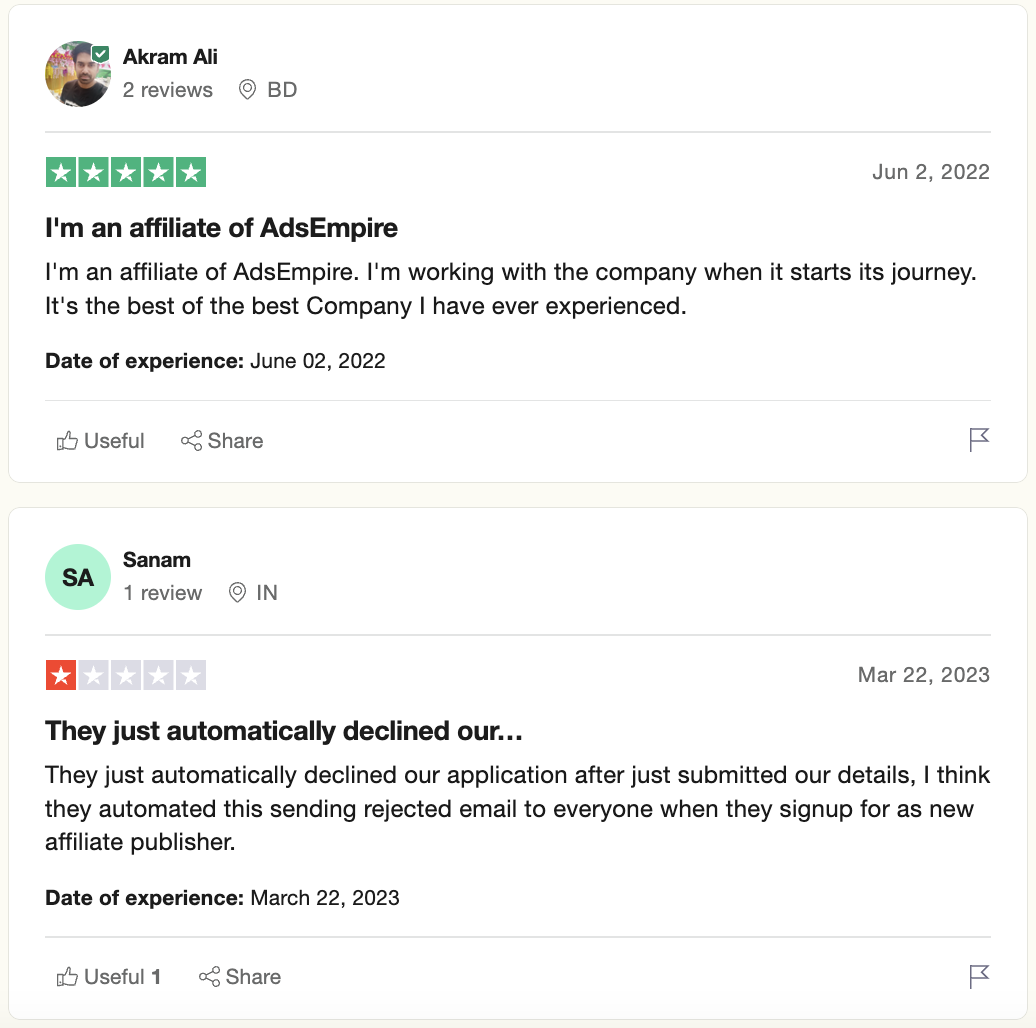The image size is (1036, 1028).
Task: Open Akram Ali's profile name link
Action: point(170,56)
